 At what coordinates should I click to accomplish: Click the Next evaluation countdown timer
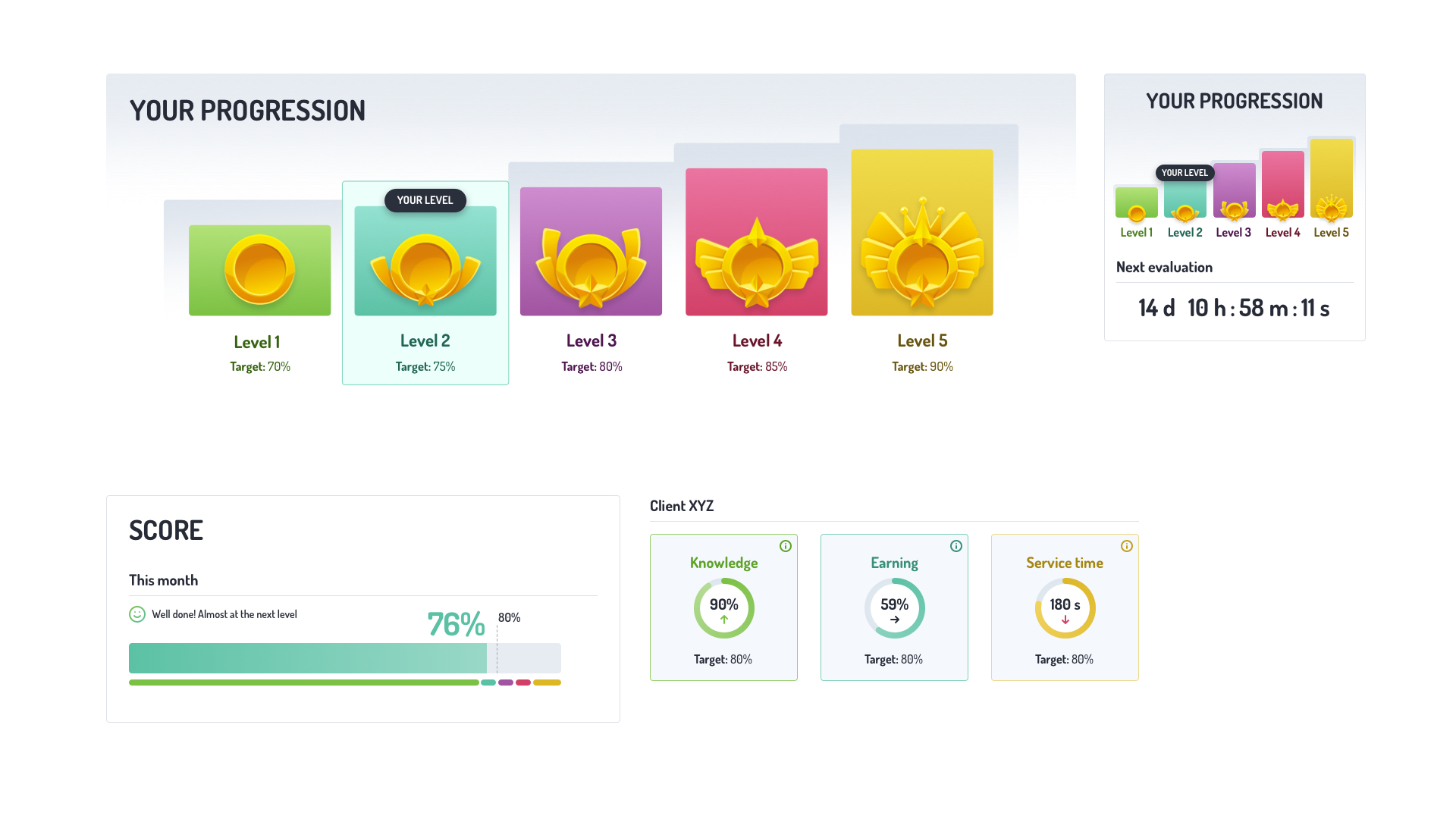point(1234,308)
